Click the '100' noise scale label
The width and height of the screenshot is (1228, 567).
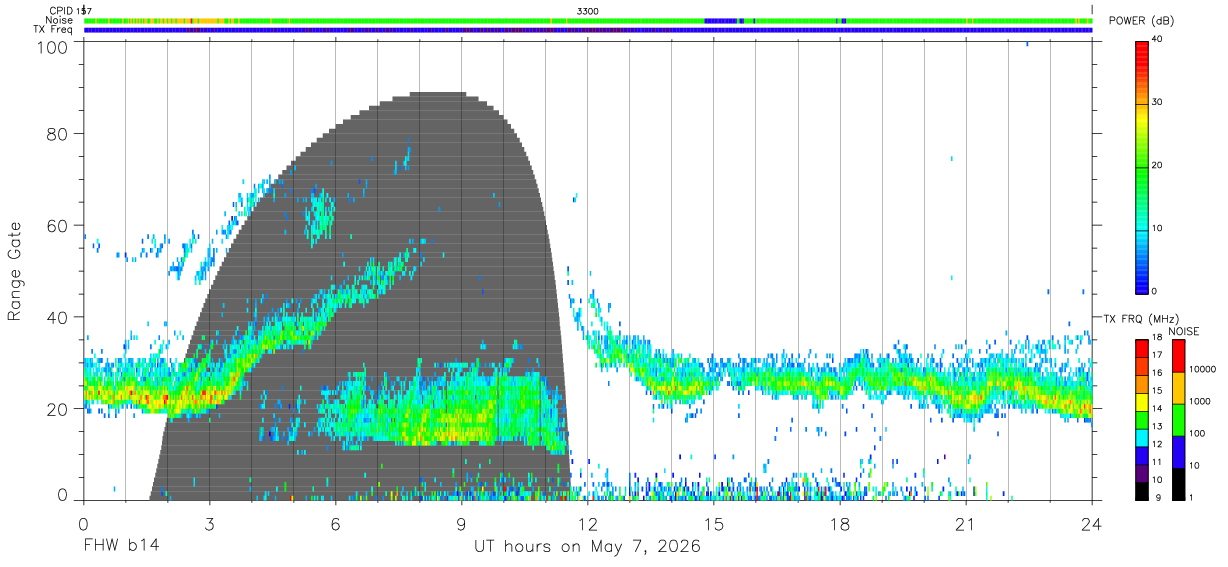coord(1196,434)
